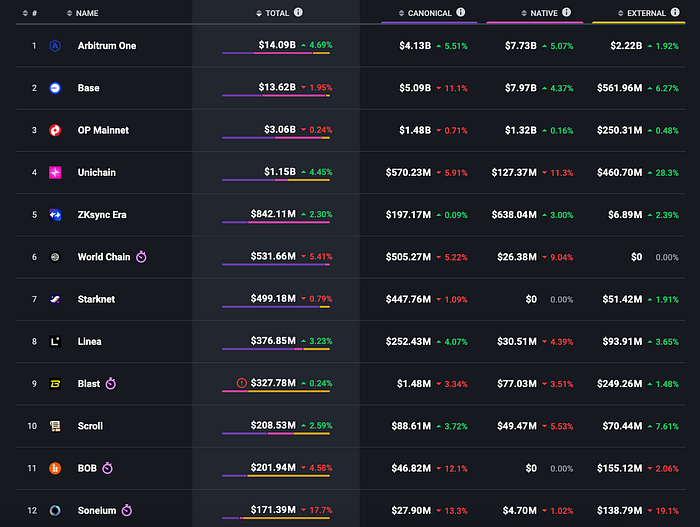Image resolution: width=700 pixels, height=527 pixels.
Task: Open the Starknet project link
Action: coord(96,299)
